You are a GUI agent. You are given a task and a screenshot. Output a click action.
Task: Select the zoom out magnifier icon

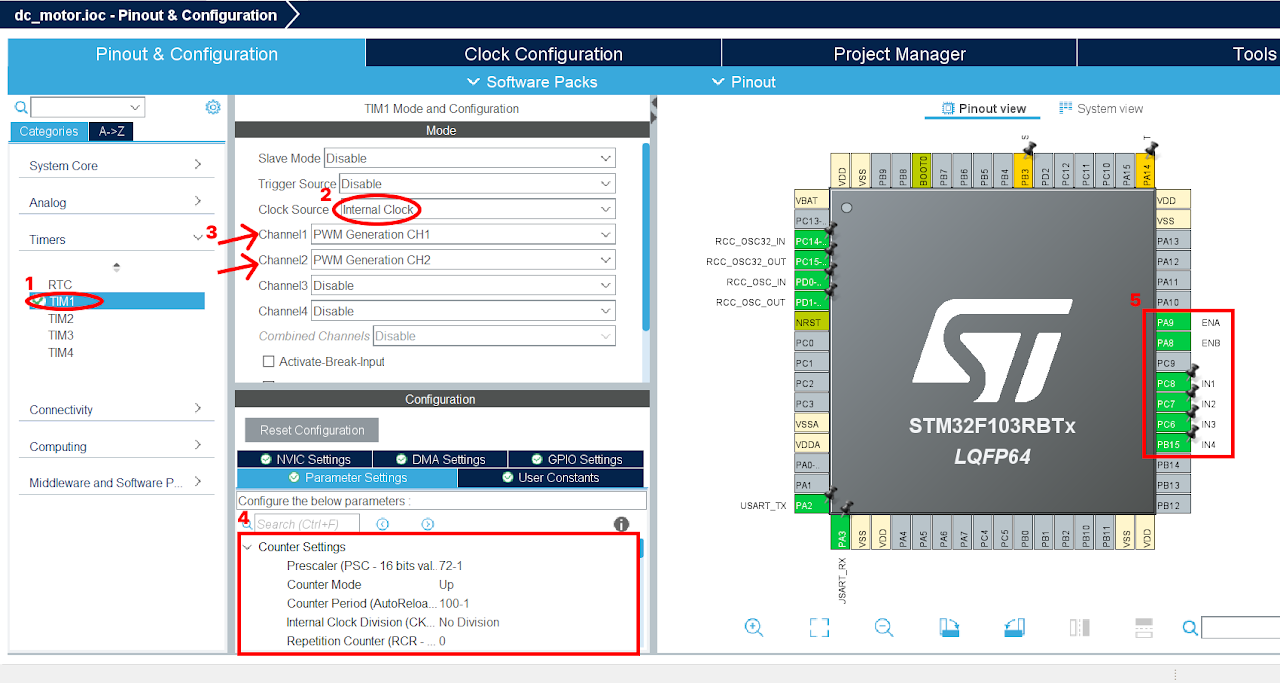[x=884, y=627]
